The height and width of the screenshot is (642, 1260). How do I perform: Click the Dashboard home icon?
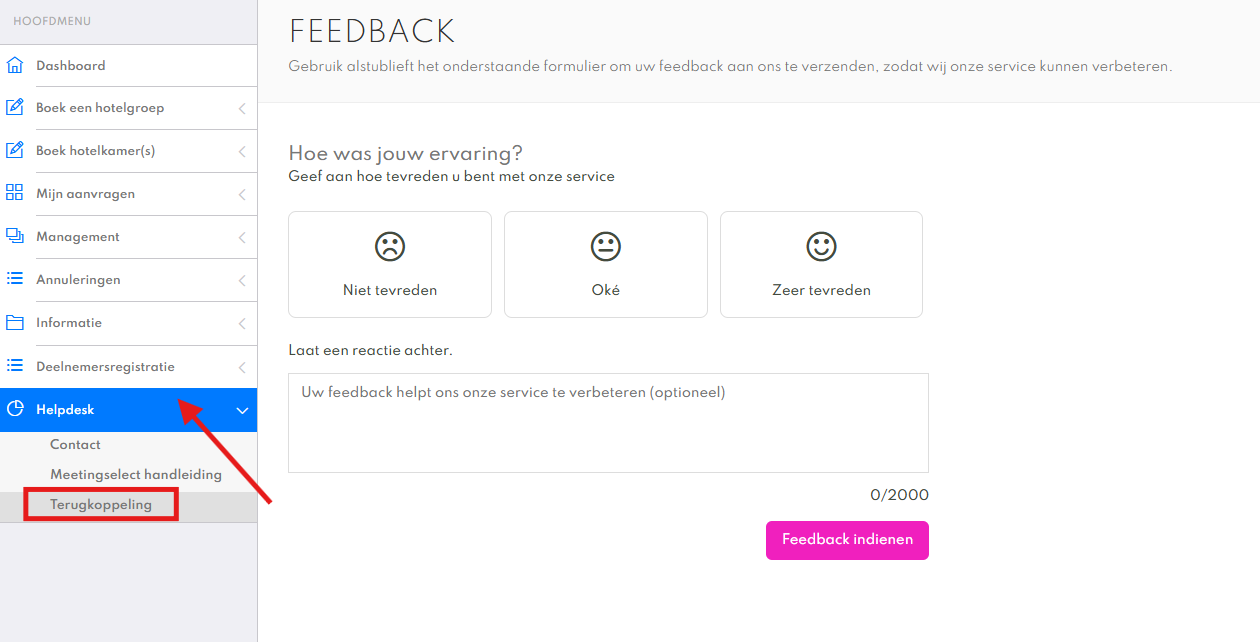coord(14,66)
